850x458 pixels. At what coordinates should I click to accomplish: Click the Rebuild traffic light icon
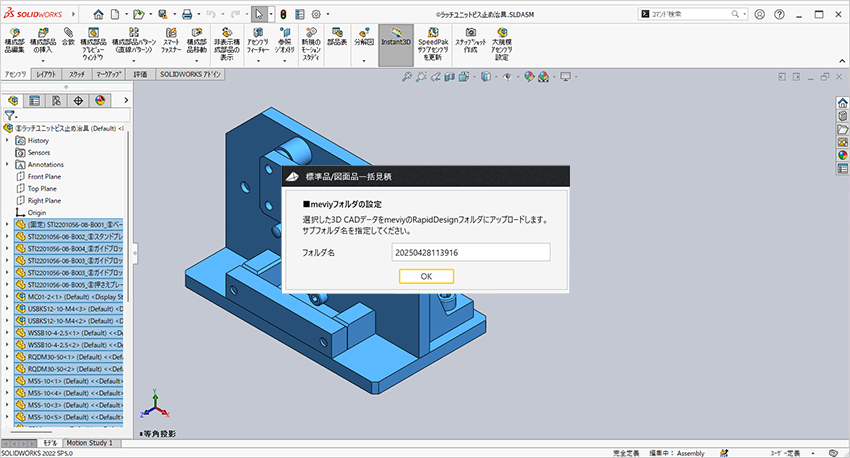tap(283, 14)
